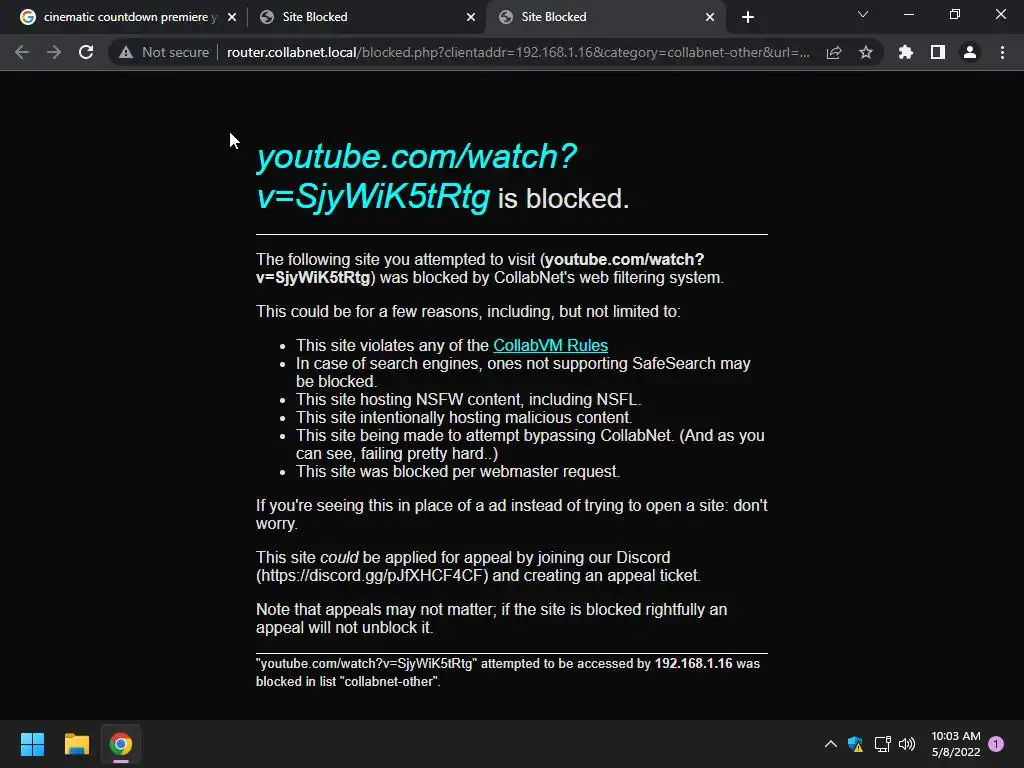
Task: Open the notification badge showing 1
Action: coord(997,744)
